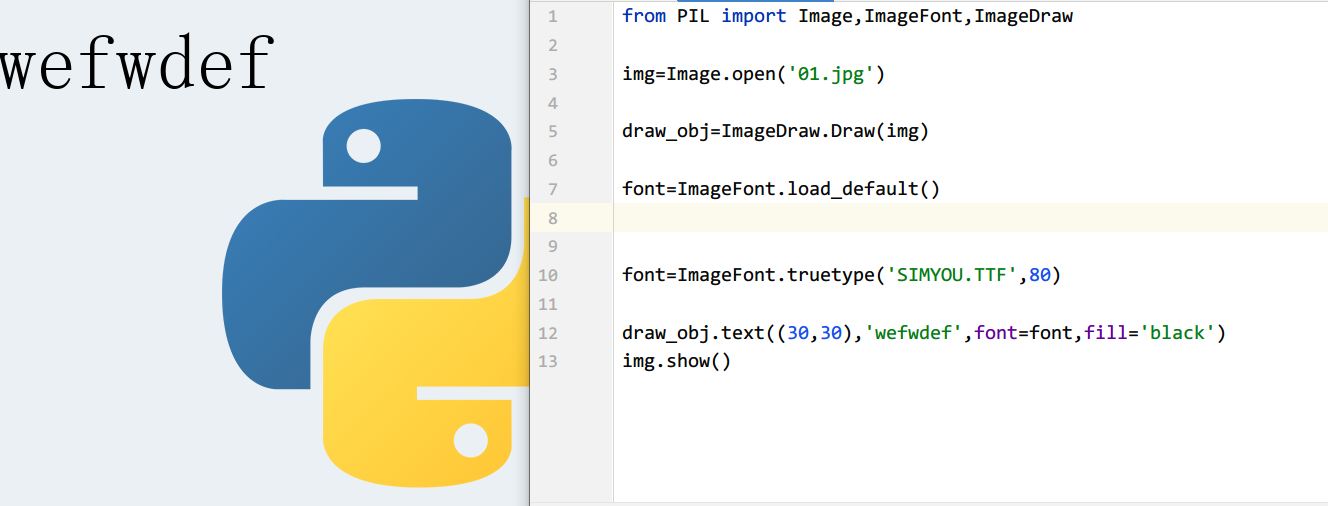Click the draw_obj=ImageDraw.Draw(img) line
The image size is (1328, 506).
tap(775, 131)
